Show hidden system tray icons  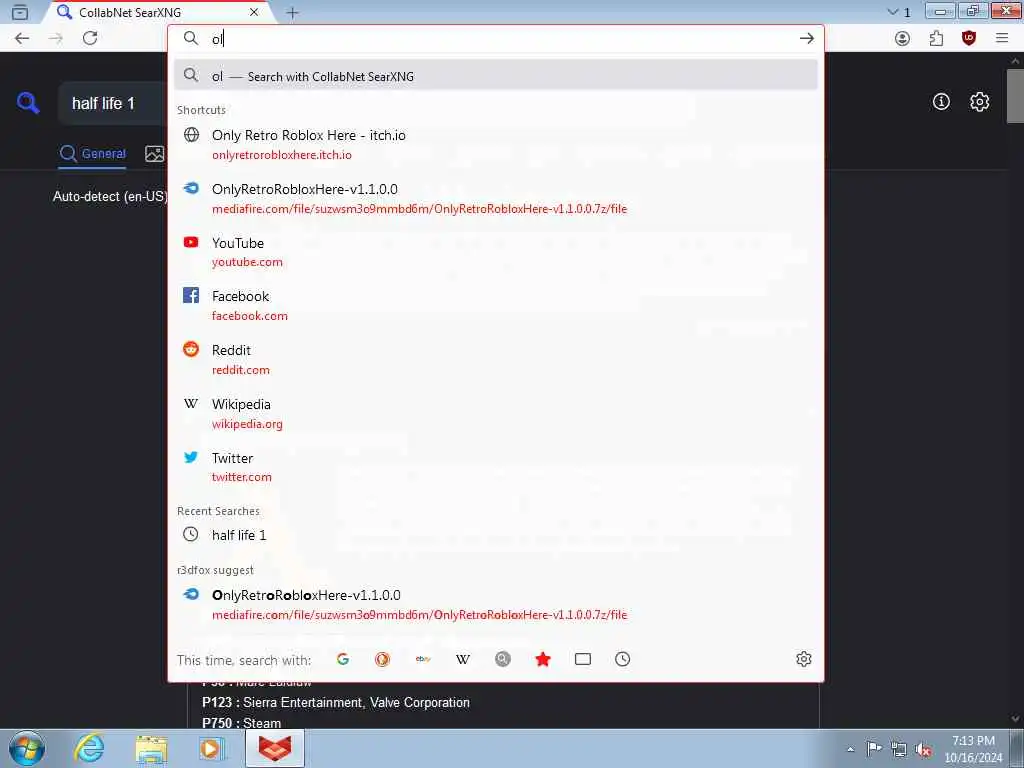(x=850, y=750)
